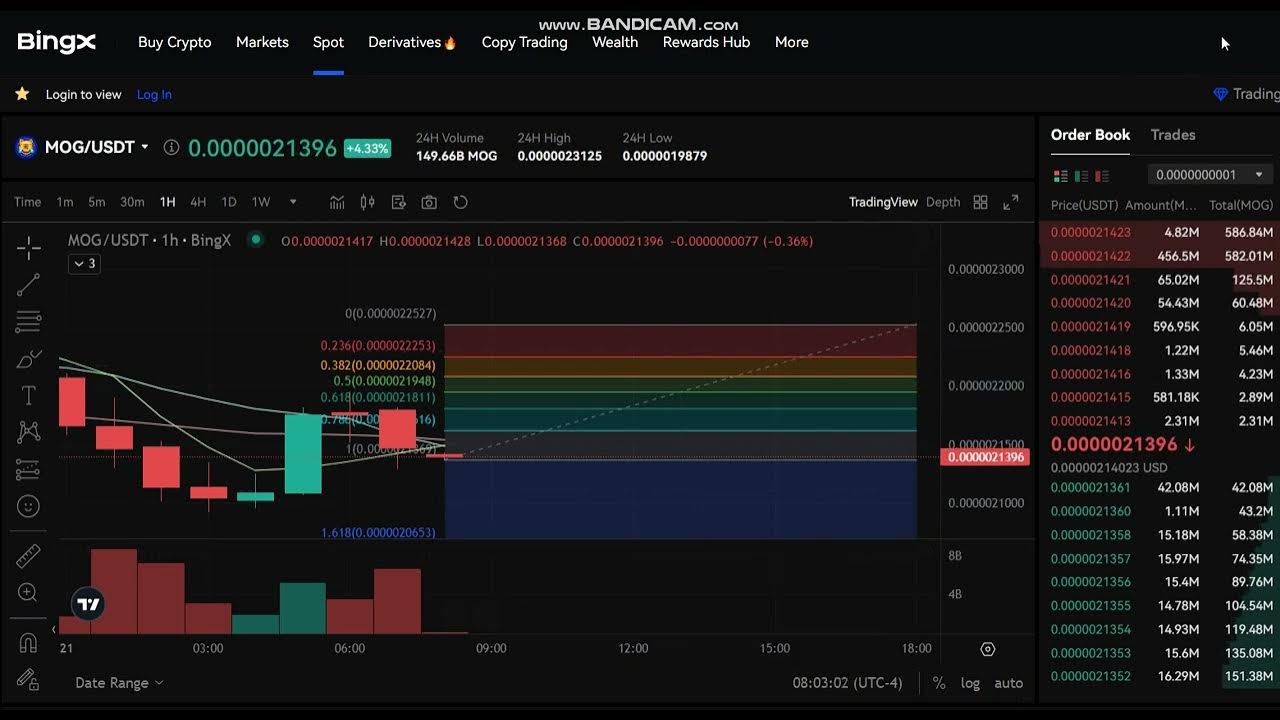Open the Rewards Hub page
1280x720 pixels.
pyautogui.click(x=706, y=42)
